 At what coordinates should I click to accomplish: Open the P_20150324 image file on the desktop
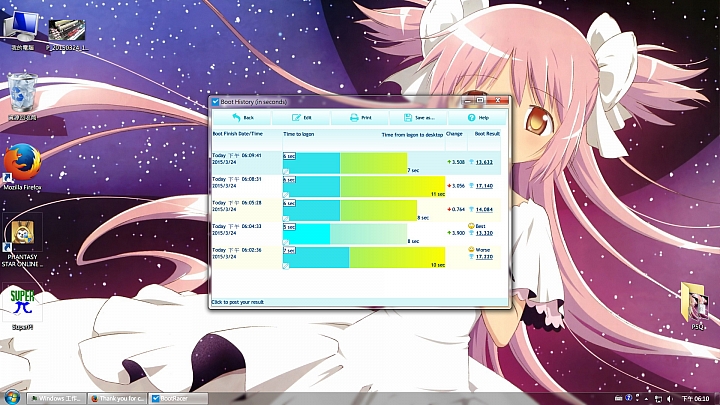pos(67,34)
